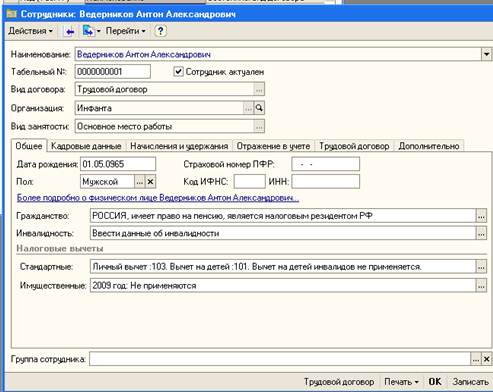Image resolution: width=493 pixels, height=392 pixels.
Task: Open help with the question mark icon
Action: [160, 31]
